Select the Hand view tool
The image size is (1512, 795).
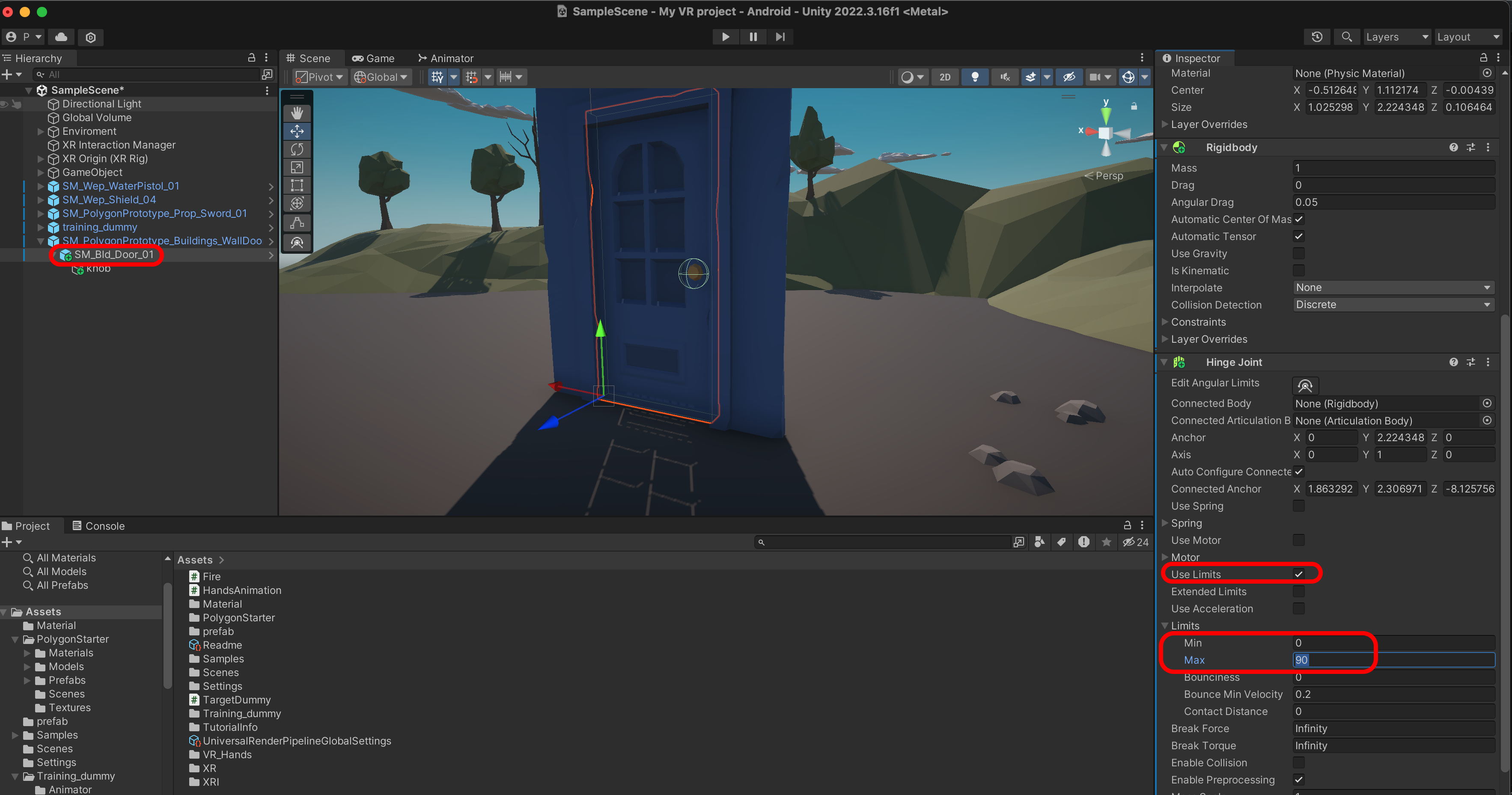tap(297, 113)
